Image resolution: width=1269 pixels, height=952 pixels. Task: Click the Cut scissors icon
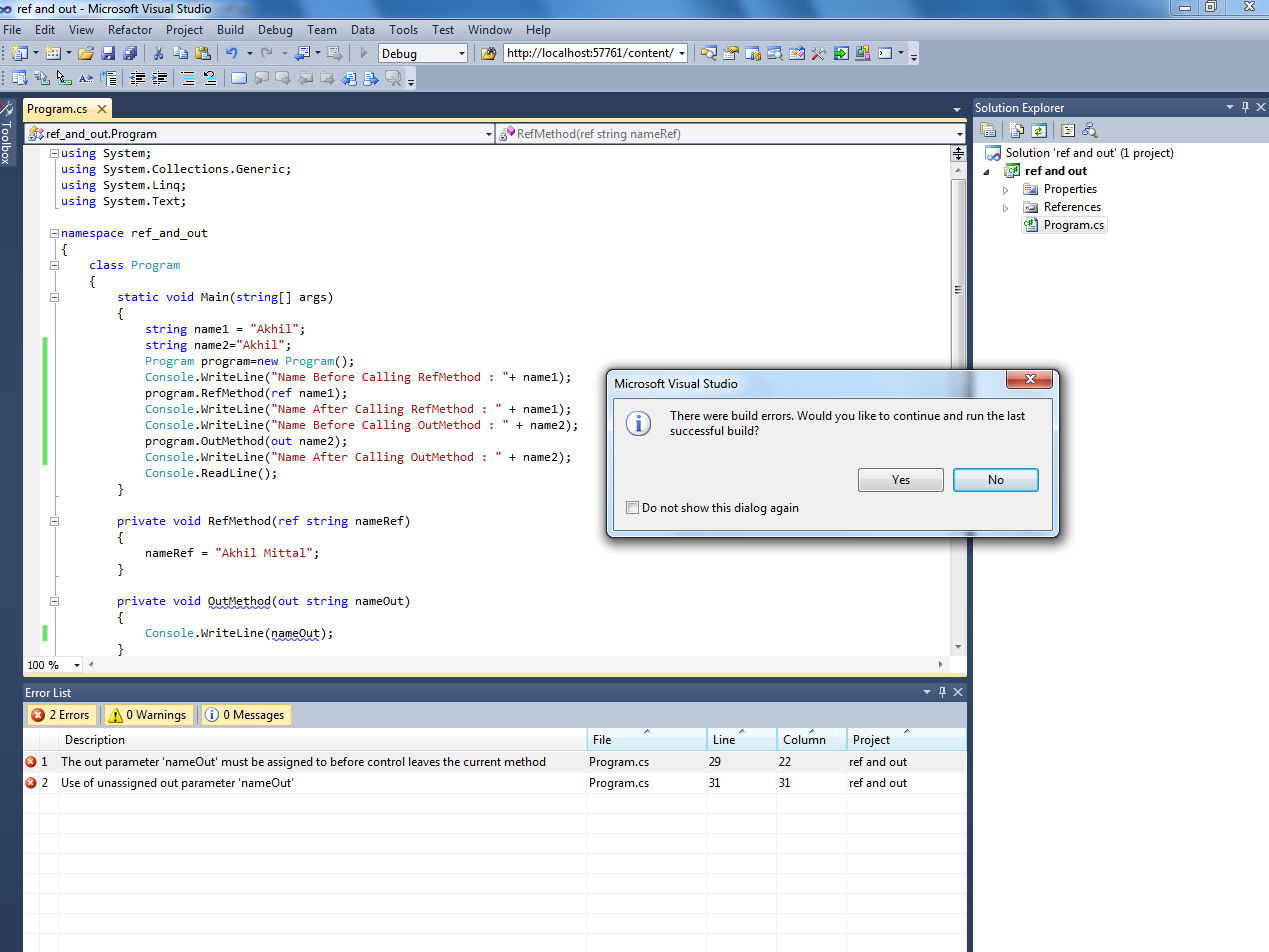tap(158, 53)
